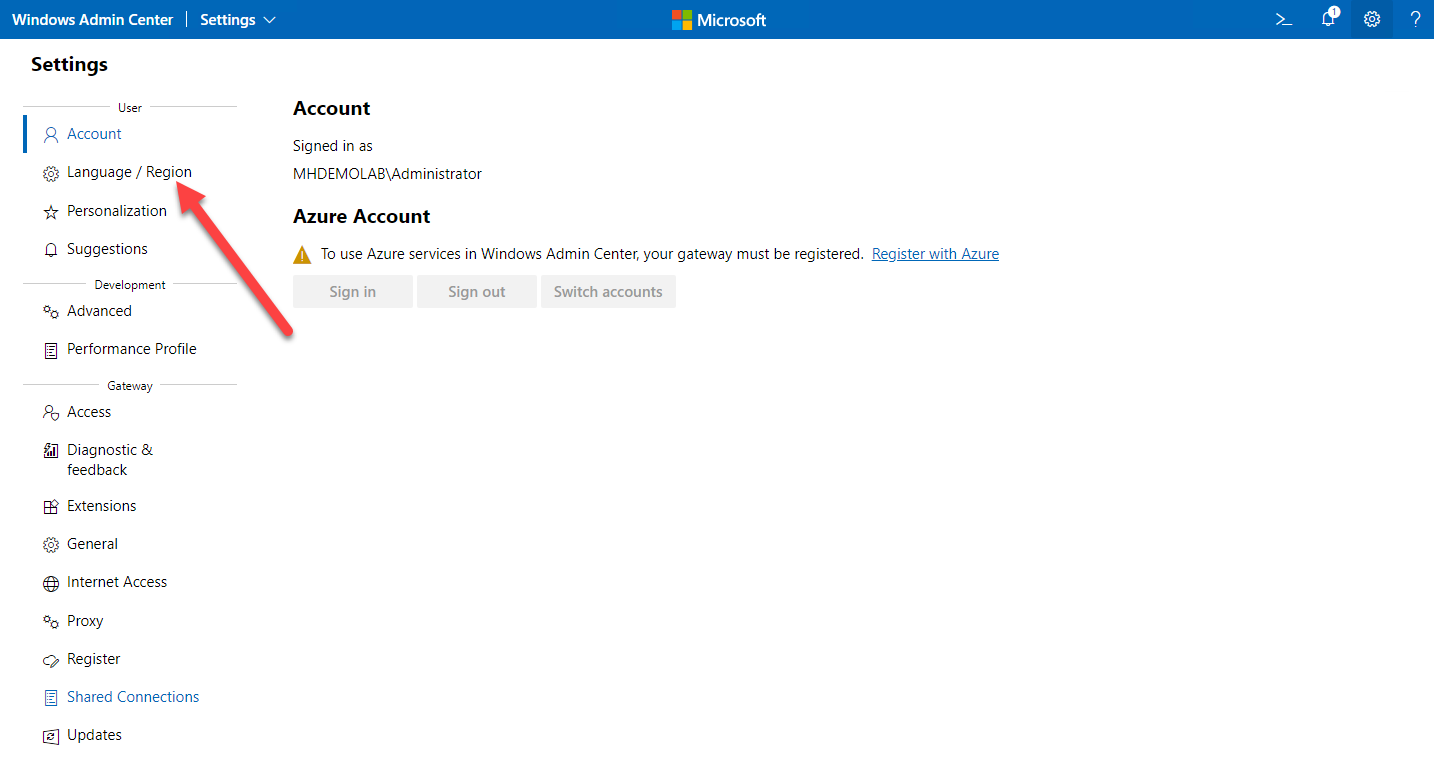Click the Language / Region gear icon
Image resolution: width=1434 pixels, height=757 pixels.
point(51,173)
